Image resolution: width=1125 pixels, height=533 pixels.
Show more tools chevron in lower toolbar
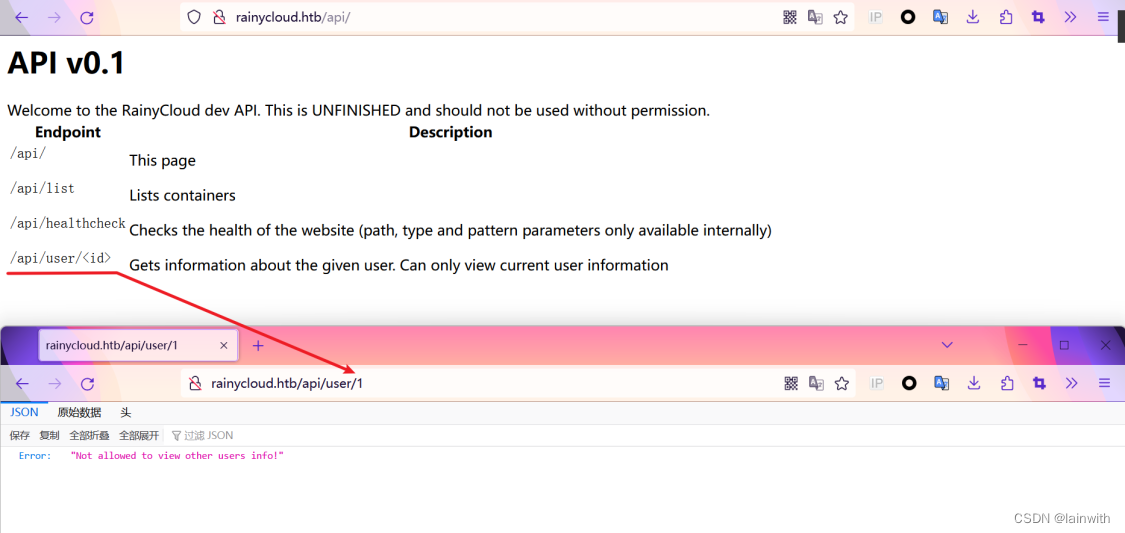(x=1071, y=384)
